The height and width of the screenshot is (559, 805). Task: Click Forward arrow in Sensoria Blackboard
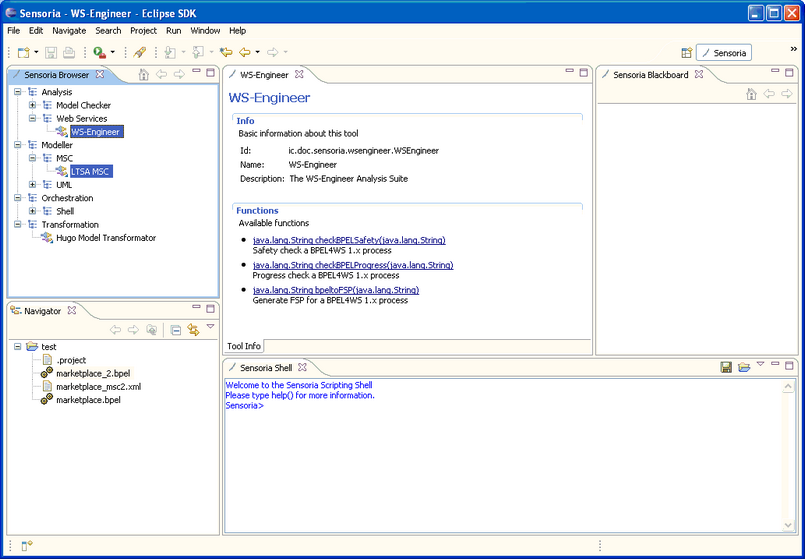pyautogui.click(x=787, y=94)
